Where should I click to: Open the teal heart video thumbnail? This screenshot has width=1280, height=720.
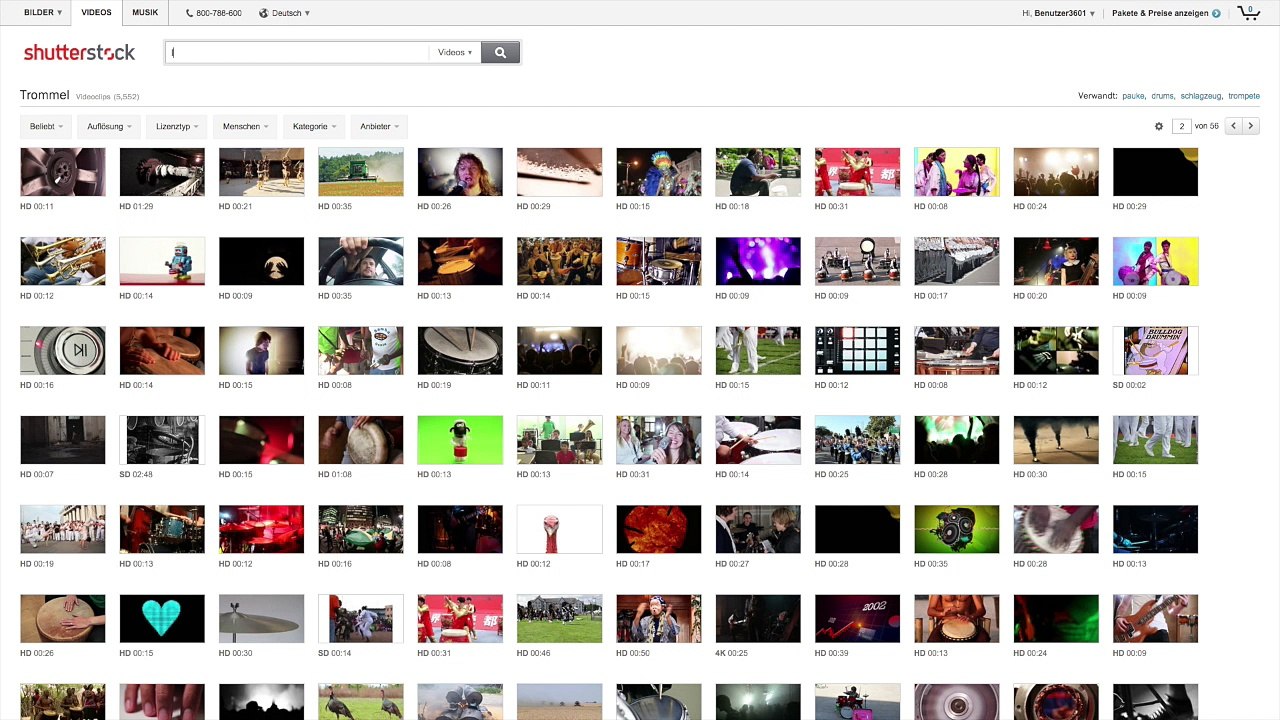(x=162, y=618)
